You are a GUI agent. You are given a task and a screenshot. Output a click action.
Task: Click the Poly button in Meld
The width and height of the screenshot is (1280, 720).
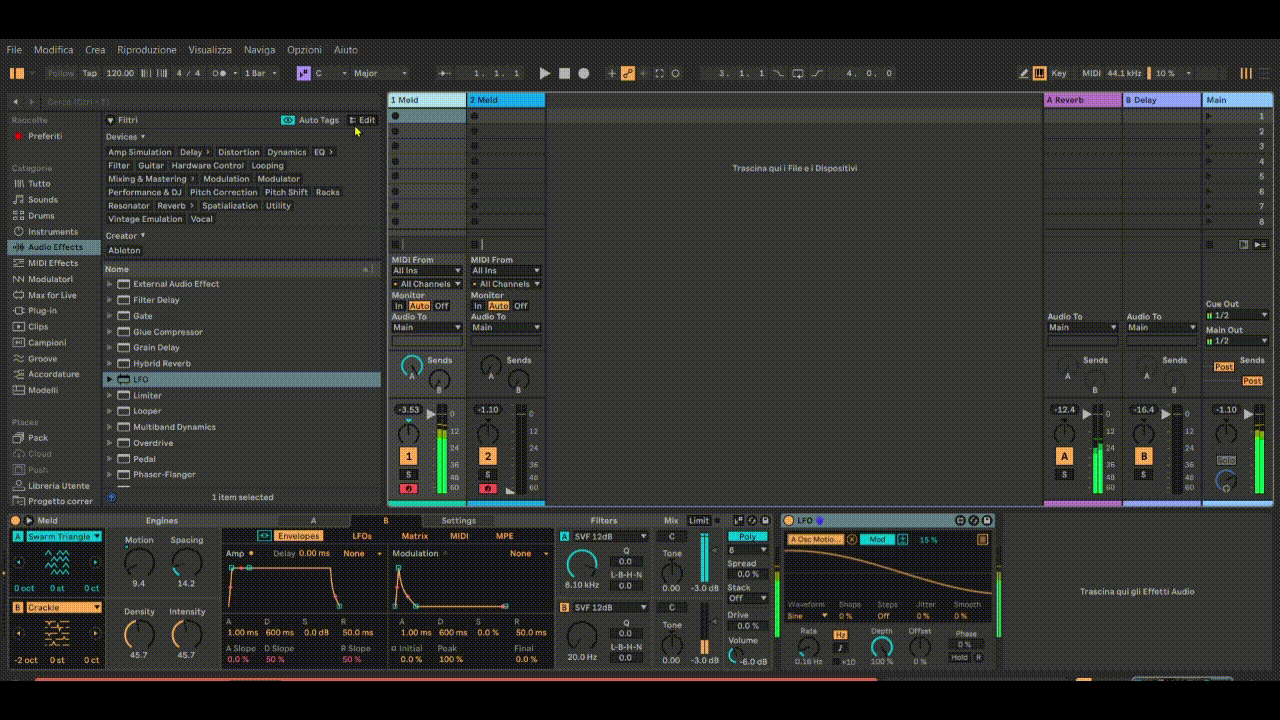point(747,537)
